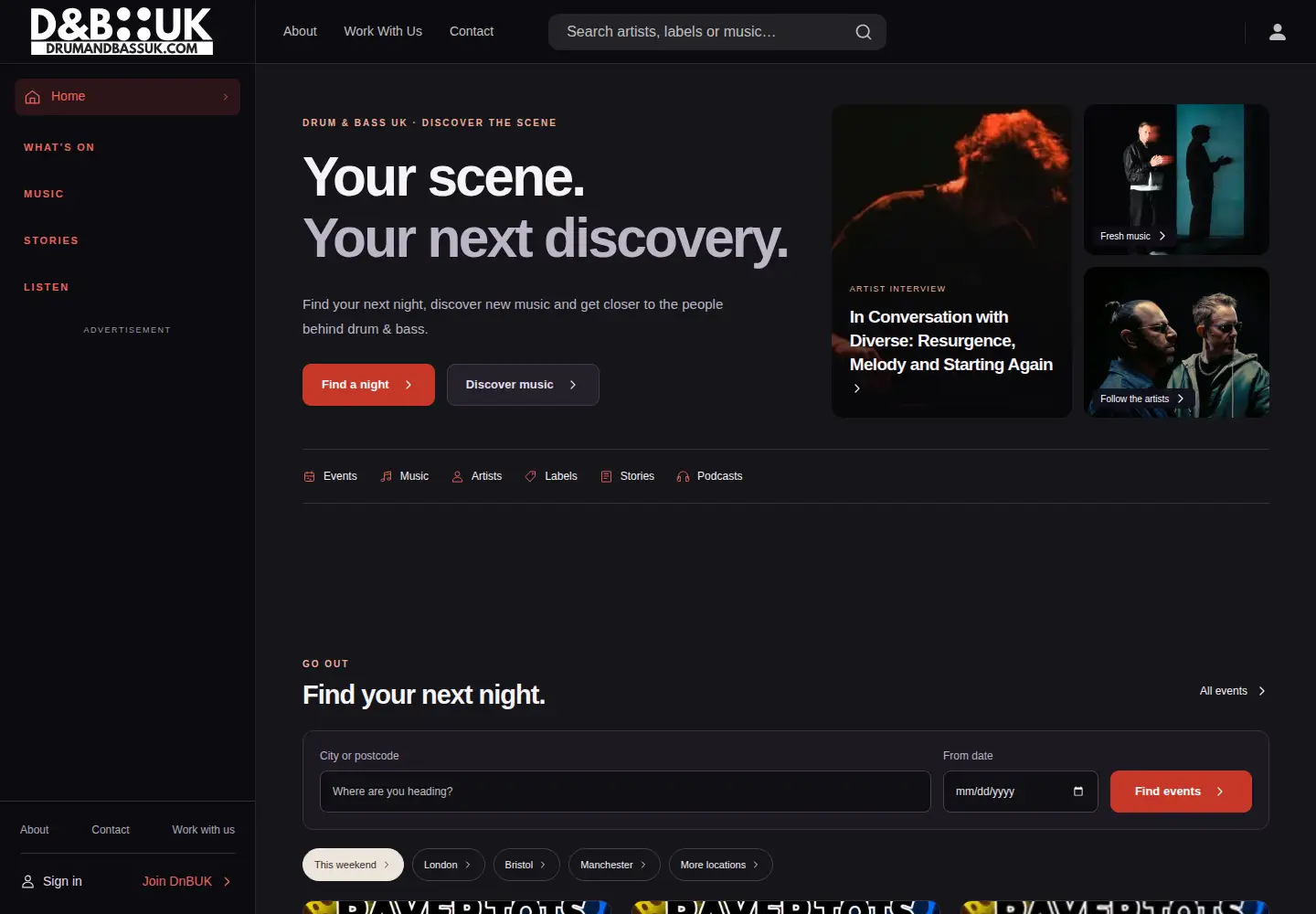Open Contact in the top menu
The image size is (1316, 914).
(x=472, y=31)
